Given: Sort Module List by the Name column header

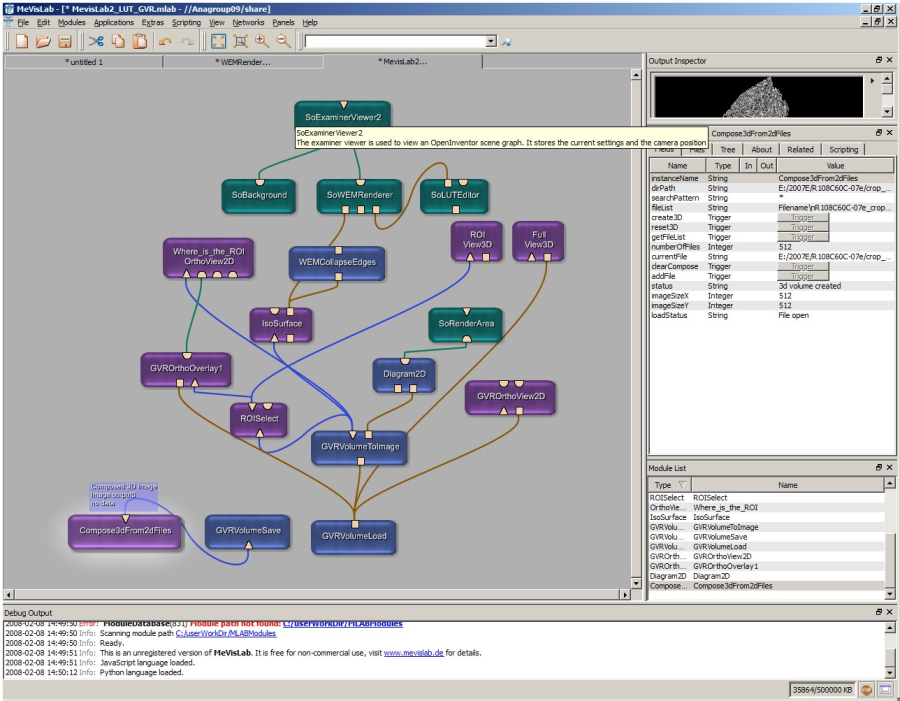Looking at the screenshot, I should coord(788,485).
